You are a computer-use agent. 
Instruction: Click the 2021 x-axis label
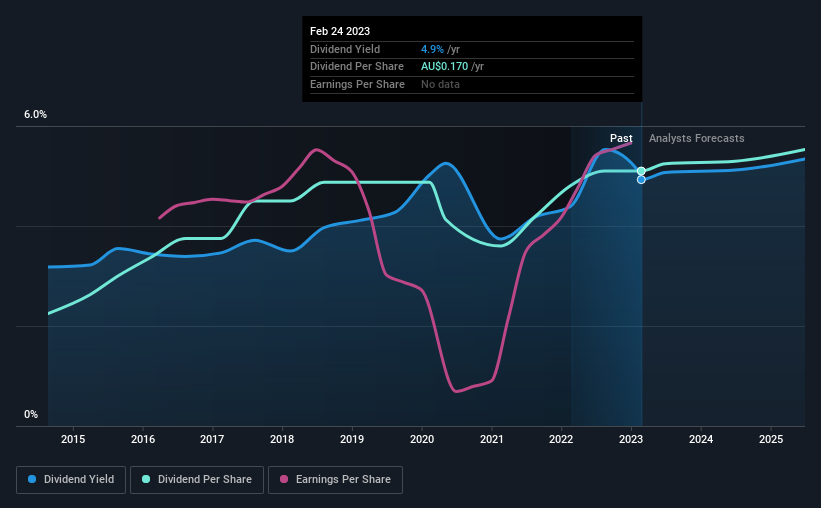[x=492, y=439]
